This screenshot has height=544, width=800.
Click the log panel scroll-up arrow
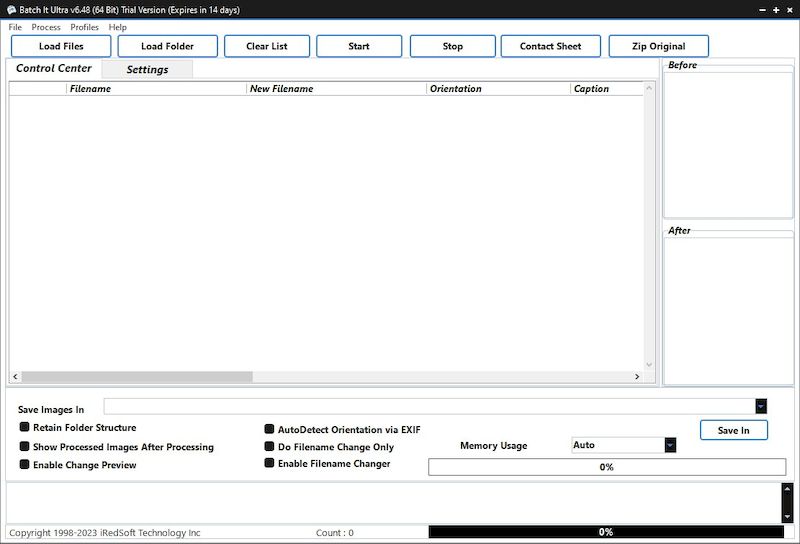(x=787, y=489)
